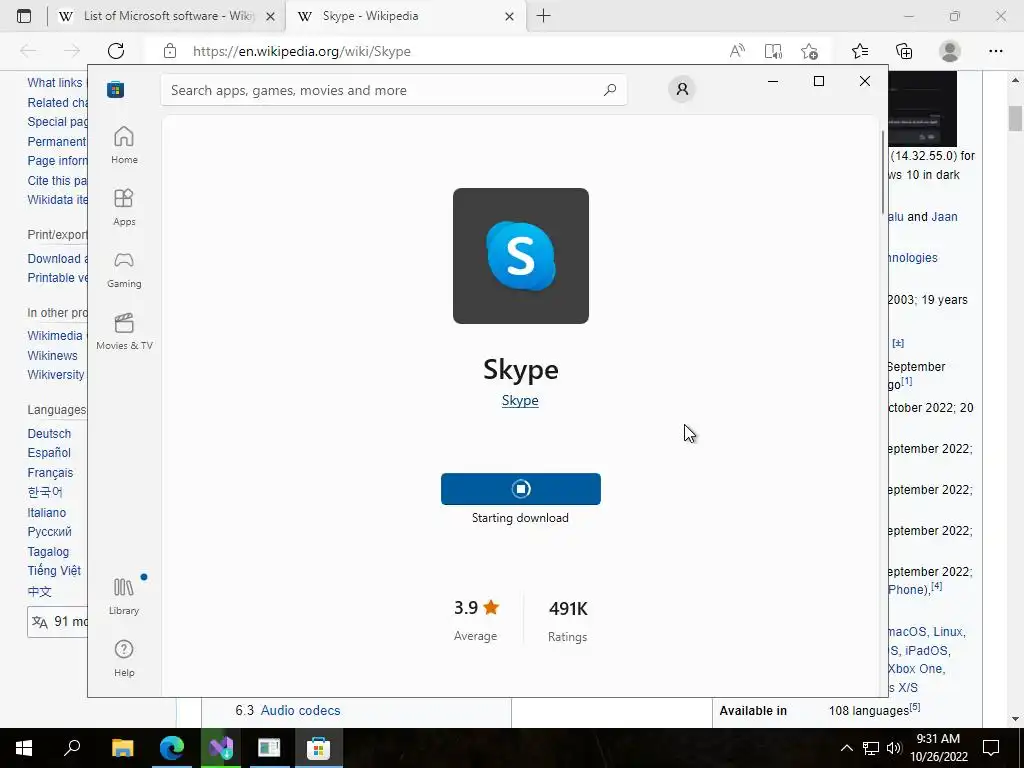Click the 491K ratings count
This screenshot has width=1024, height=768.
[568, 609]
